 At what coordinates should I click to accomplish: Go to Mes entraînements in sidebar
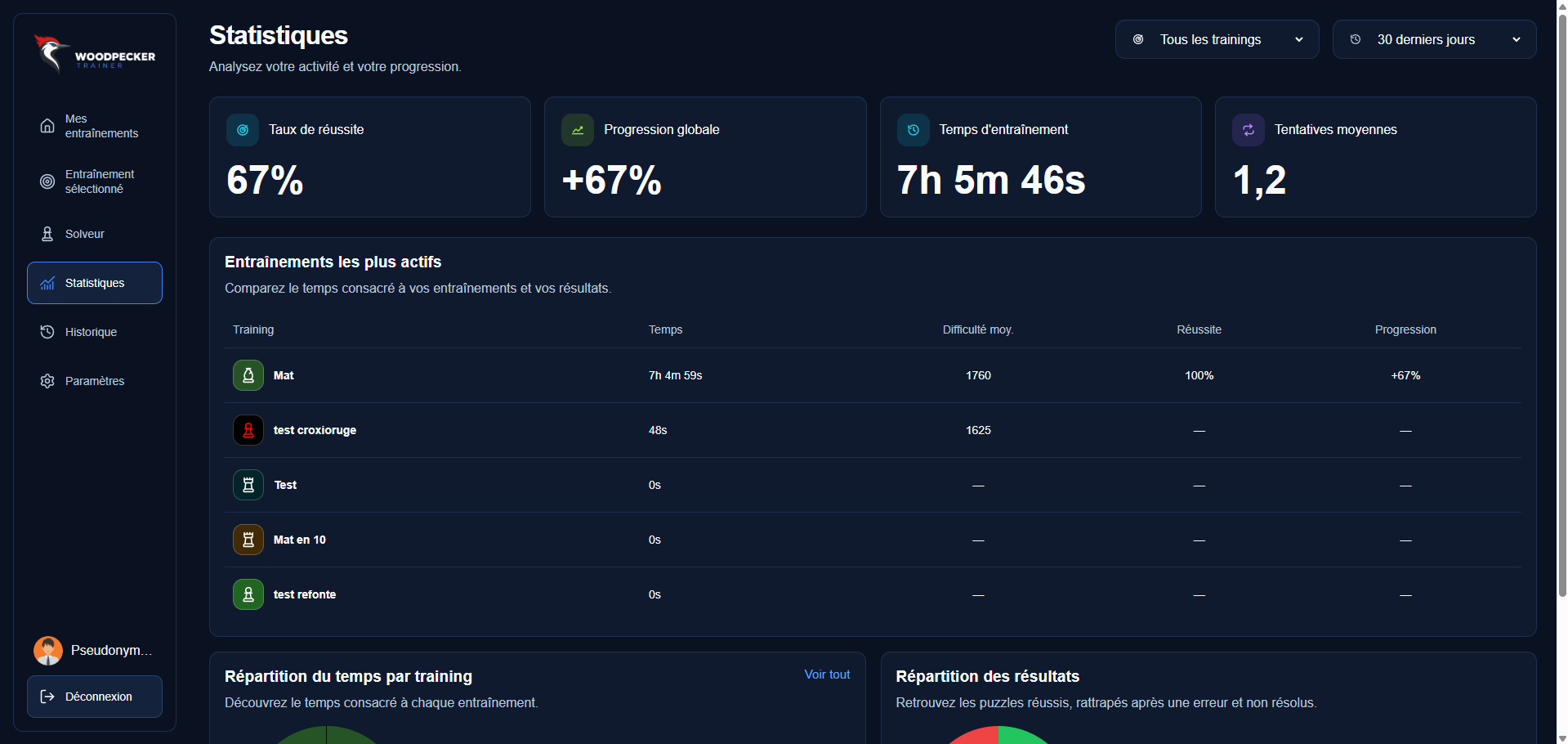click(x=95, y=126)
